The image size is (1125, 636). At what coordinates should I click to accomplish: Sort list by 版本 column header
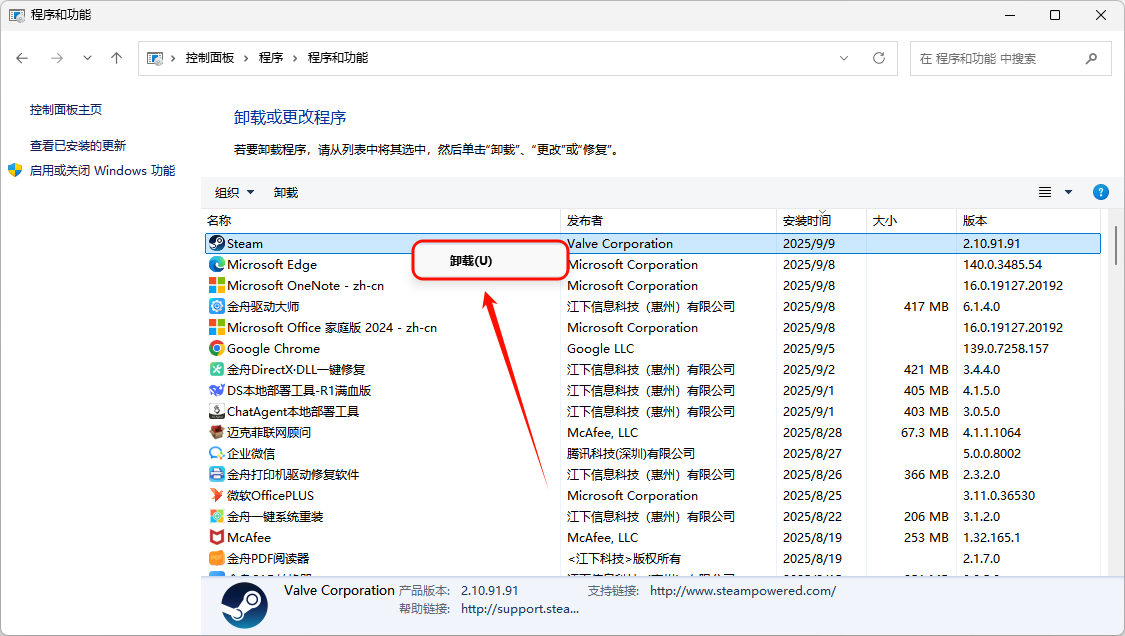[x=1028, y=220]
